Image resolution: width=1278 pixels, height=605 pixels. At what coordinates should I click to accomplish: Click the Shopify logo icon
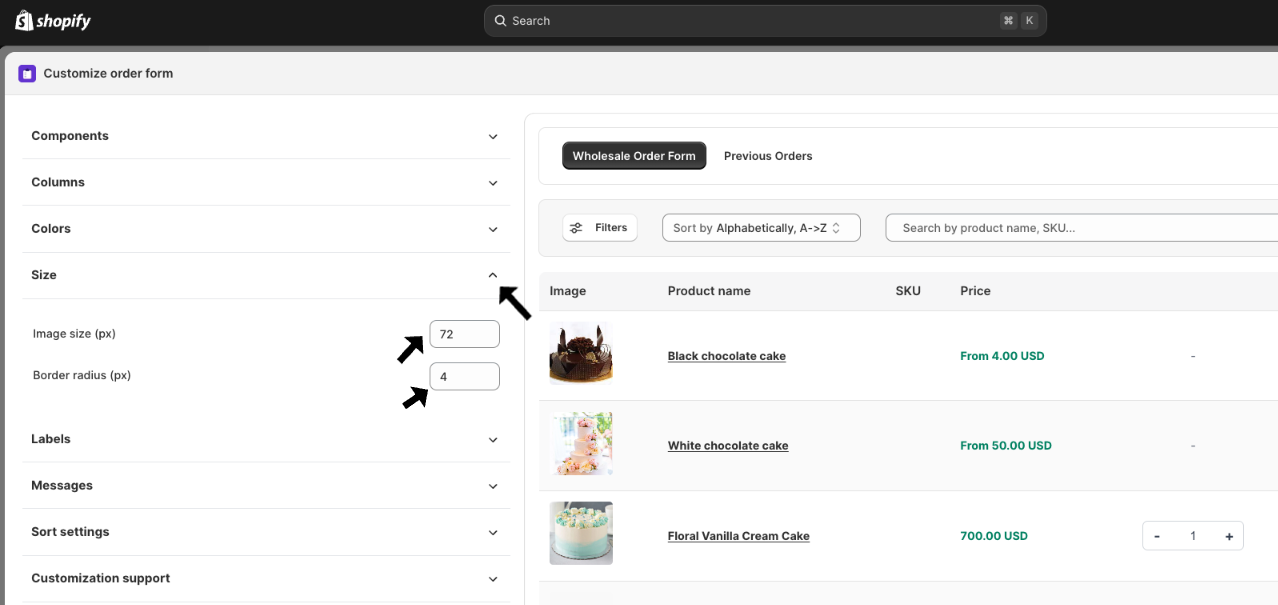tap(24, 20)
